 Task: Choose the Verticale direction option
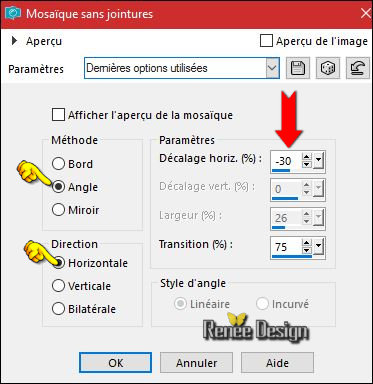coord(58,286)
